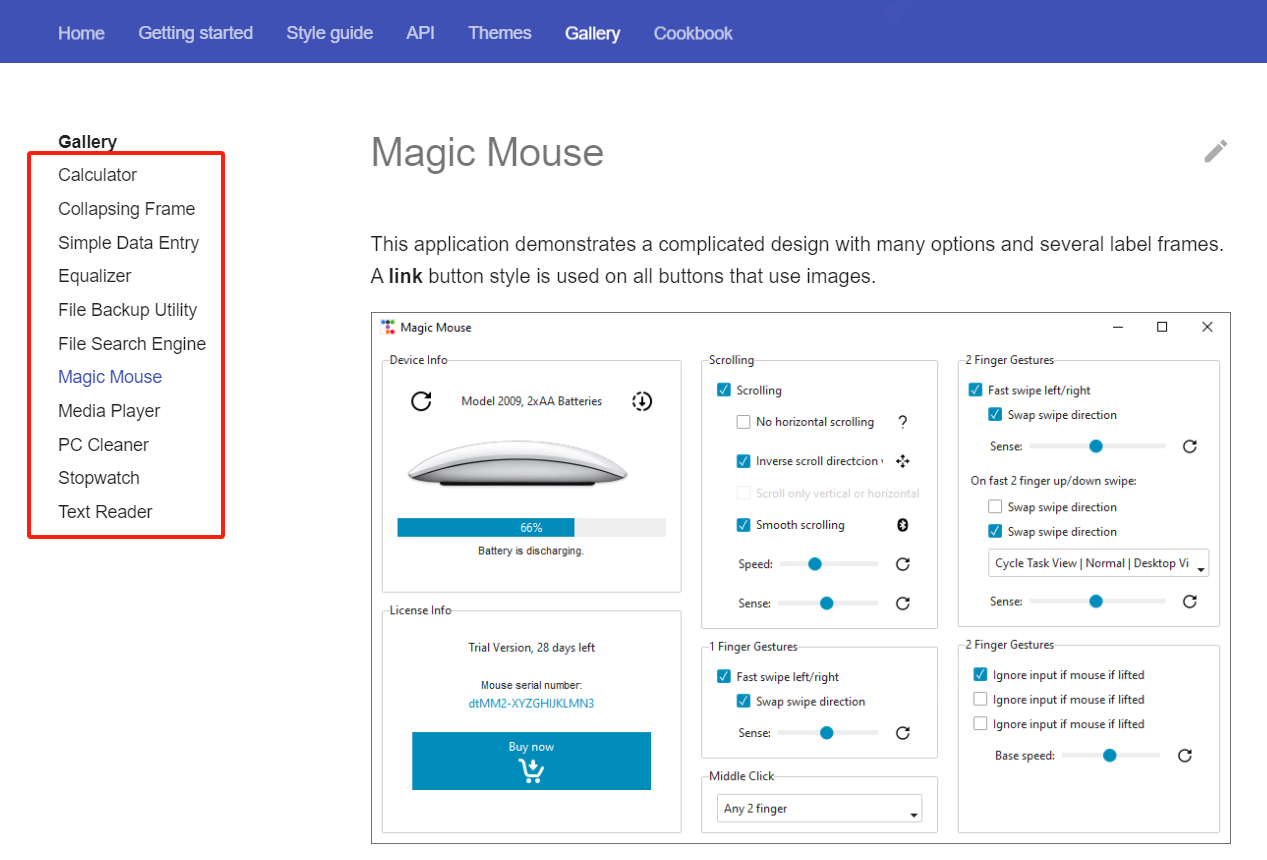Open the API section in the top navigation
Viewport: 1267px width, 860px height.
(420, 33)
